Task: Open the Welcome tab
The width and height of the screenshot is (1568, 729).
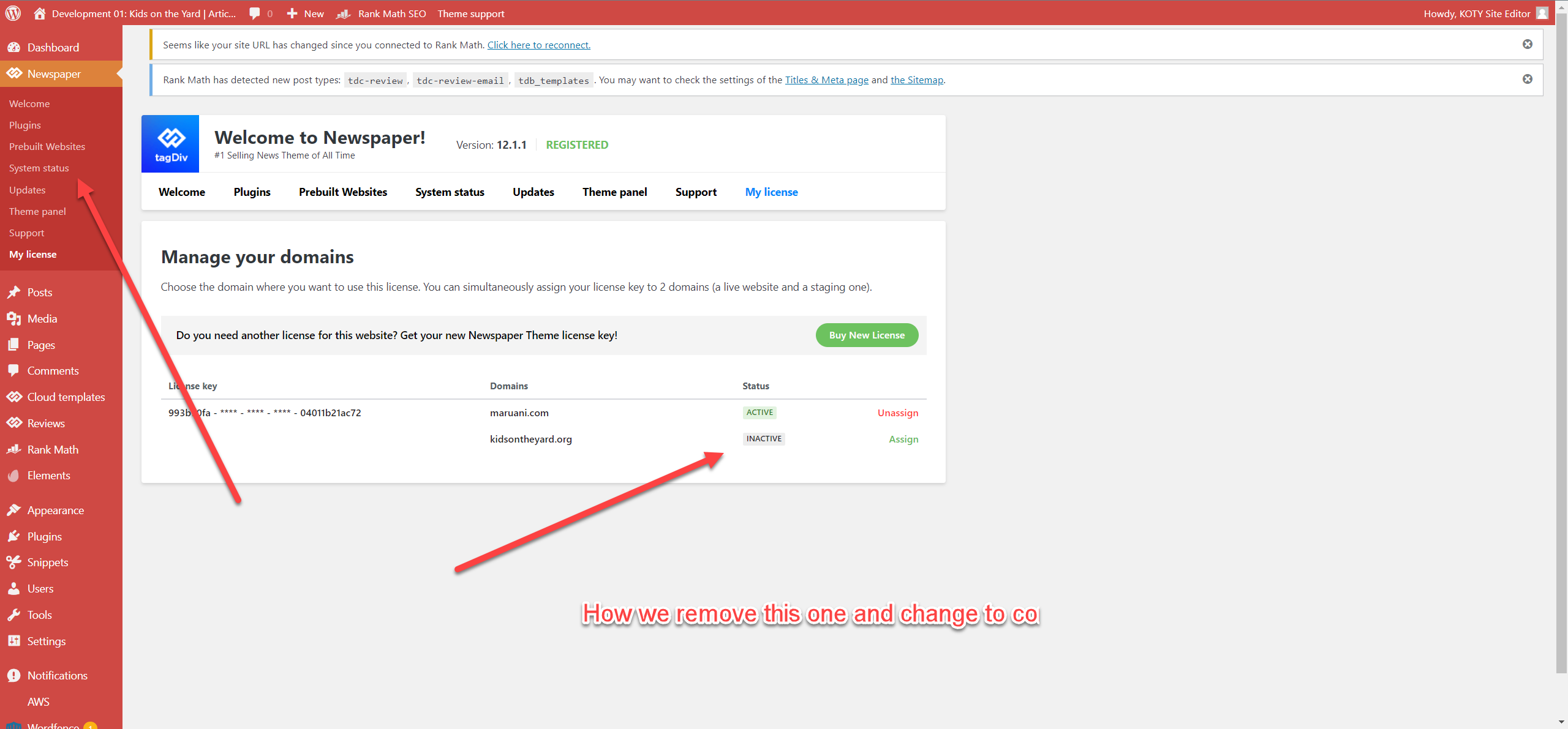Action: click(x=182, y=192)
